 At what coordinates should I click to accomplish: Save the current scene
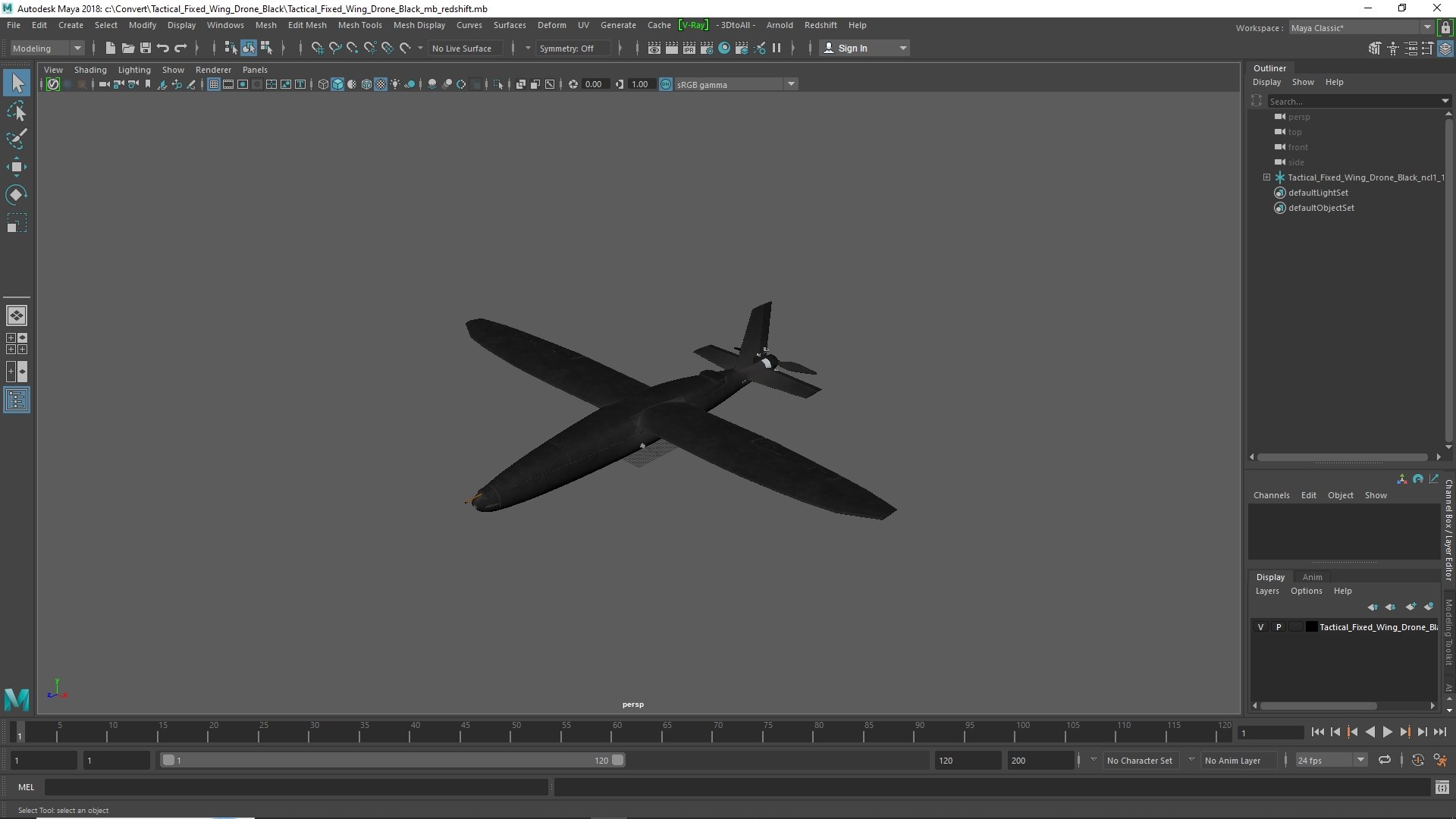click(145, 48)
